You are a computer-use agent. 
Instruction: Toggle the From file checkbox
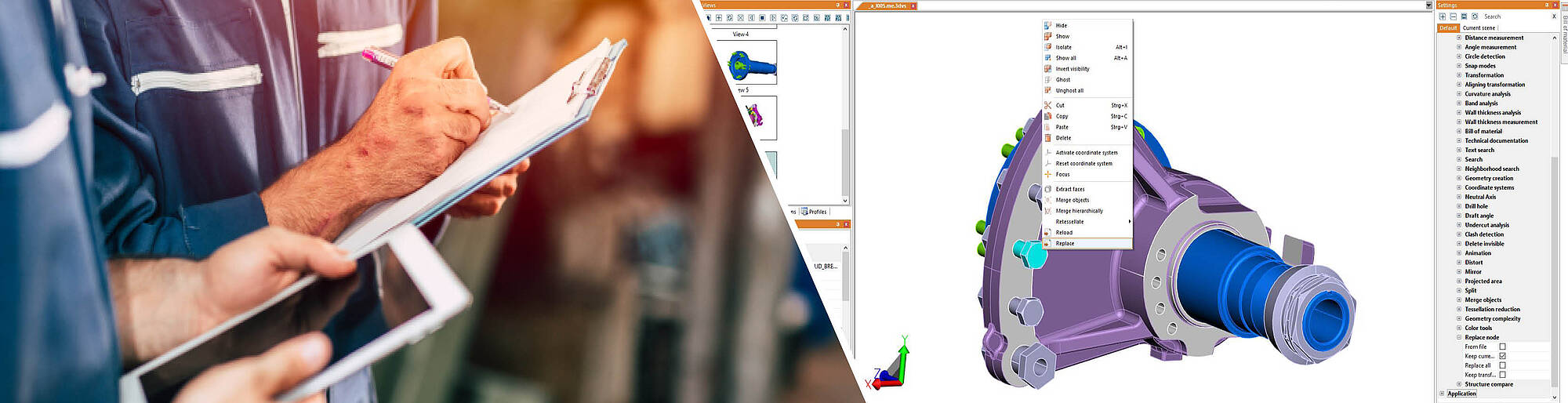1502,347
